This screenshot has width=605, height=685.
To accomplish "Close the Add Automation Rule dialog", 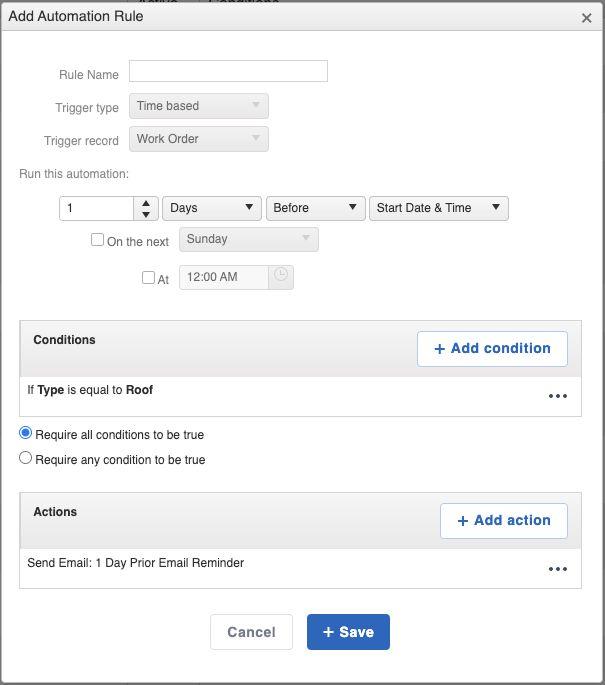I will 586,18.
